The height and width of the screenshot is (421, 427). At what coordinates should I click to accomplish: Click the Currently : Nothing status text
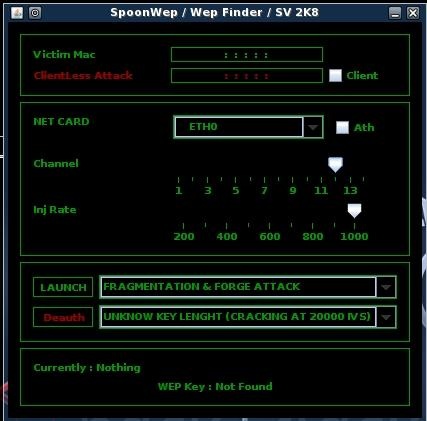(x=87, y=368)
